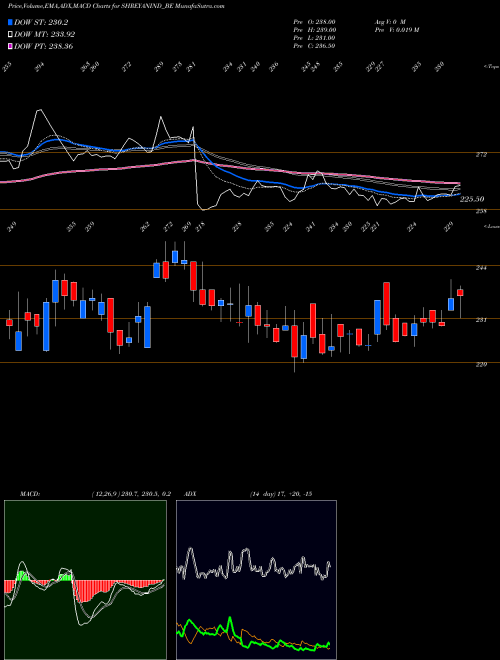Click the Avg V: 0 M value

(x=389, y=22)
